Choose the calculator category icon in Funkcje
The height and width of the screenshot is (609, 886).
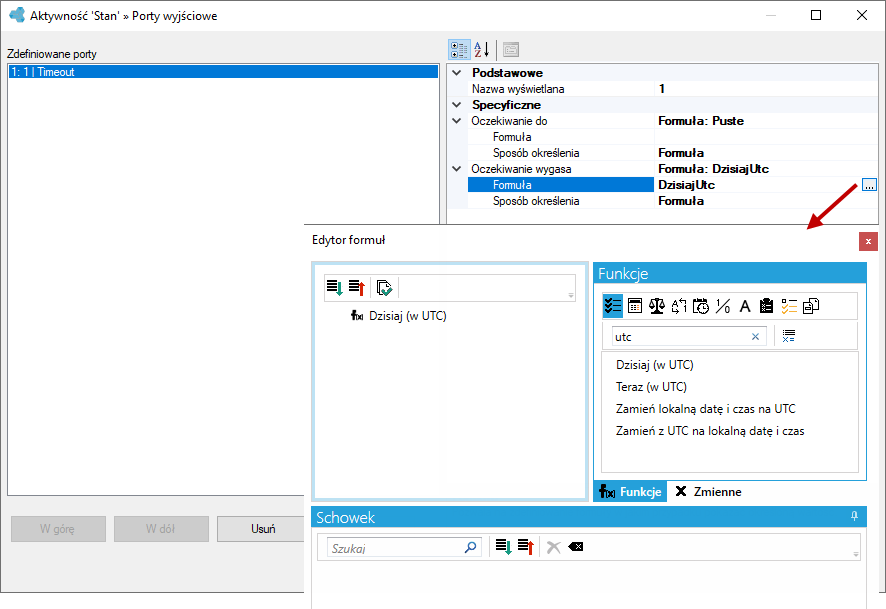pos(635,306)
